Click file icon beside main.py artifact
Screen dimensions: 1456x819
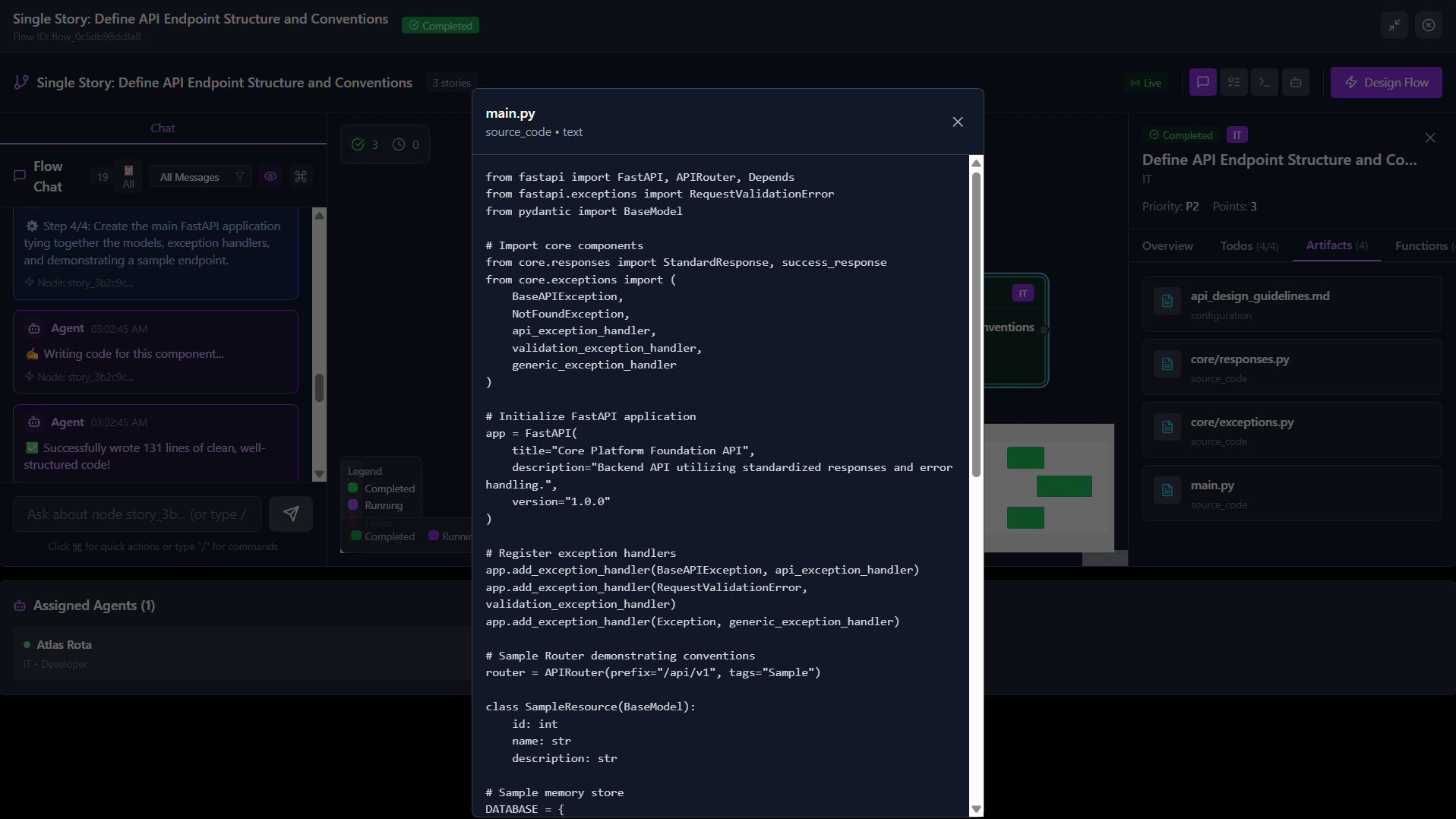(1167, 490)
